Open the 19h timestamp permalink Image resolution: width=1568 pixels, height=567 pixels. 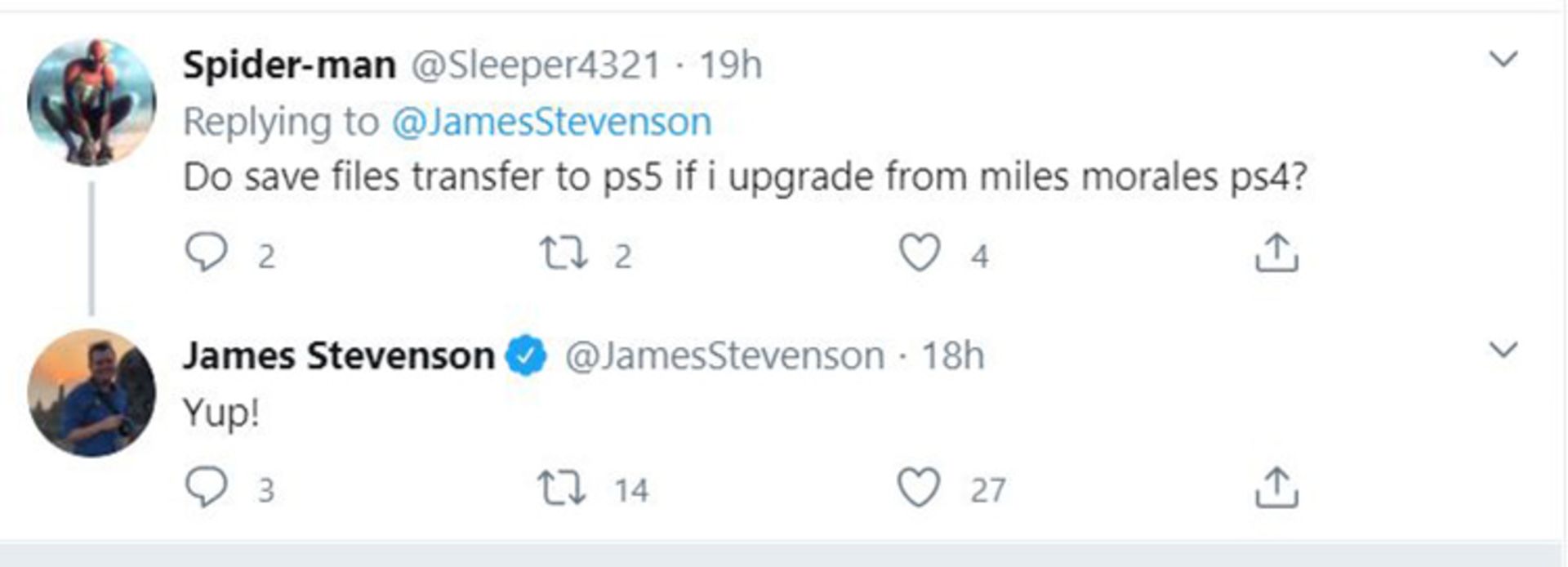(731, 65)
